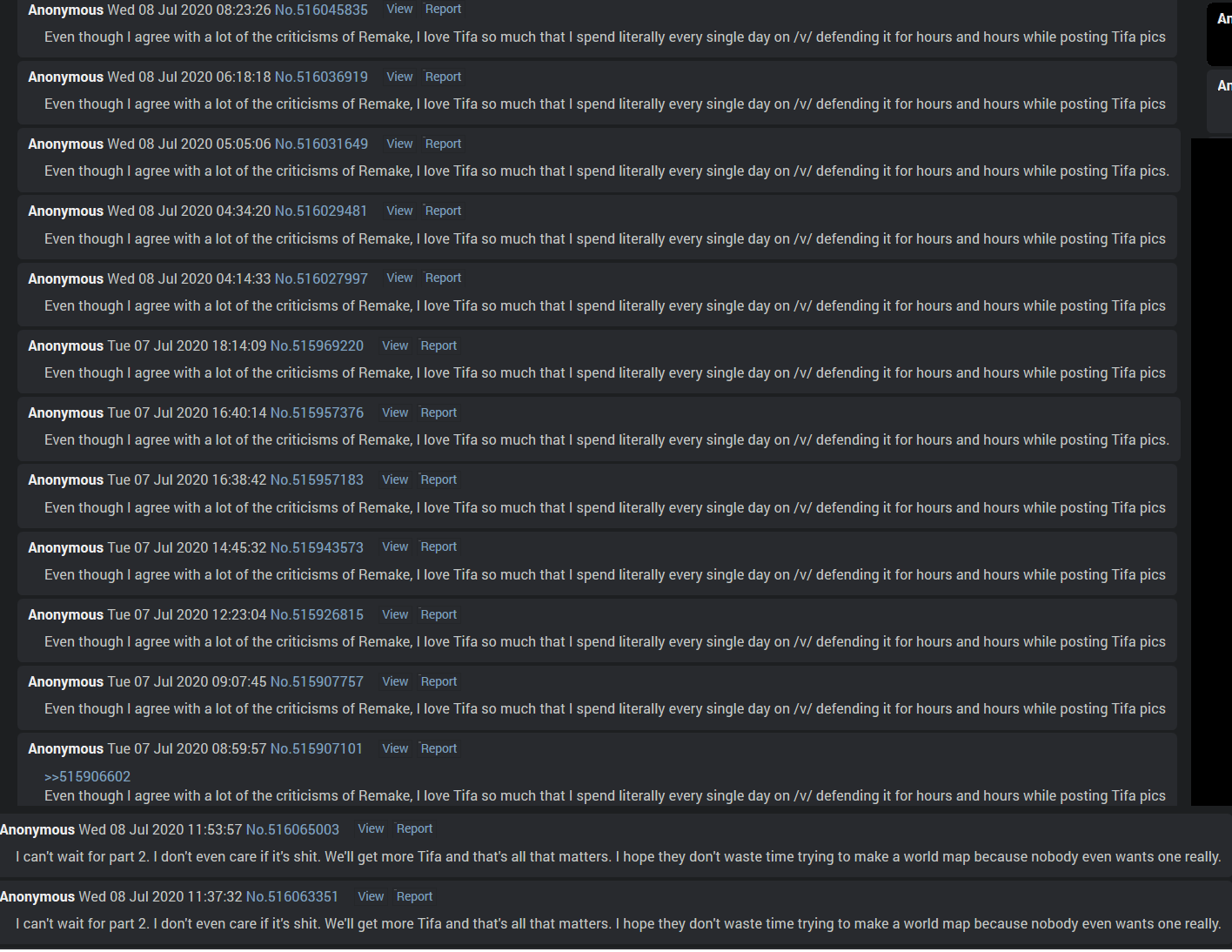
Task: Report post No.515957183
Action: [439, 479]
